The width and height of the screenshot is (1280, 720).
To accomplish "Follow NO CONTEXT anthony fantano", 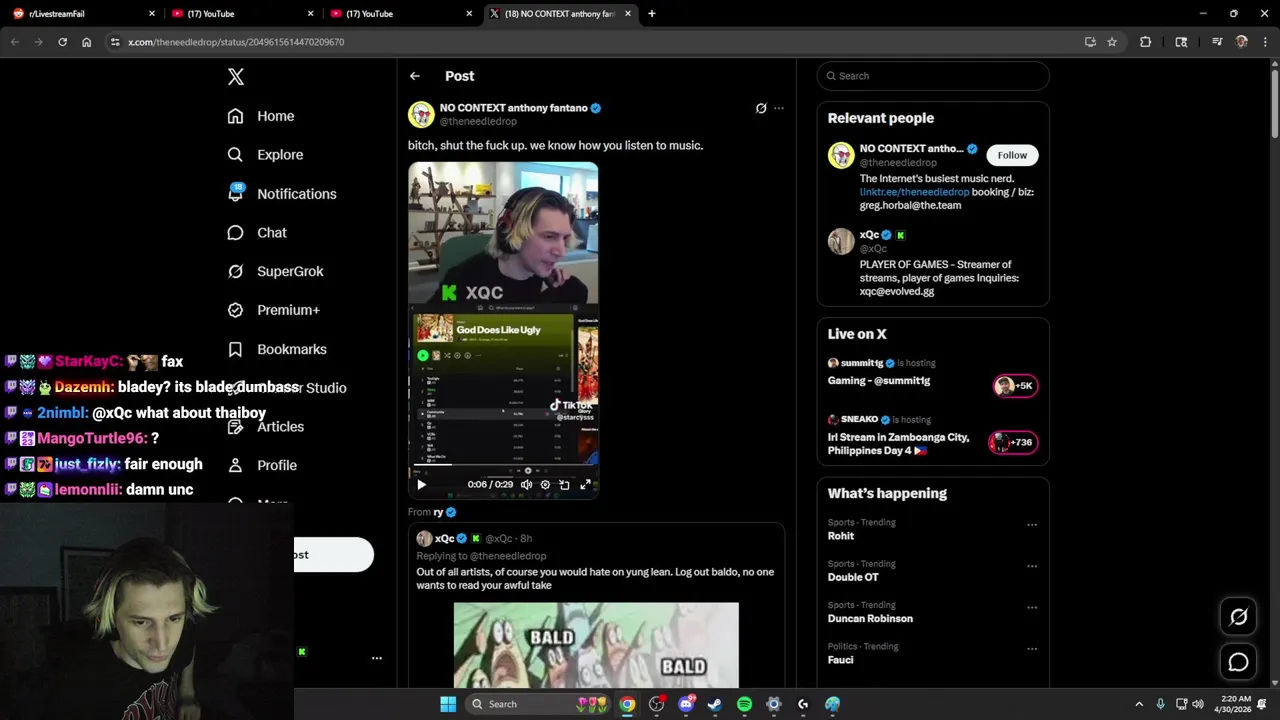I will 1012,155.
